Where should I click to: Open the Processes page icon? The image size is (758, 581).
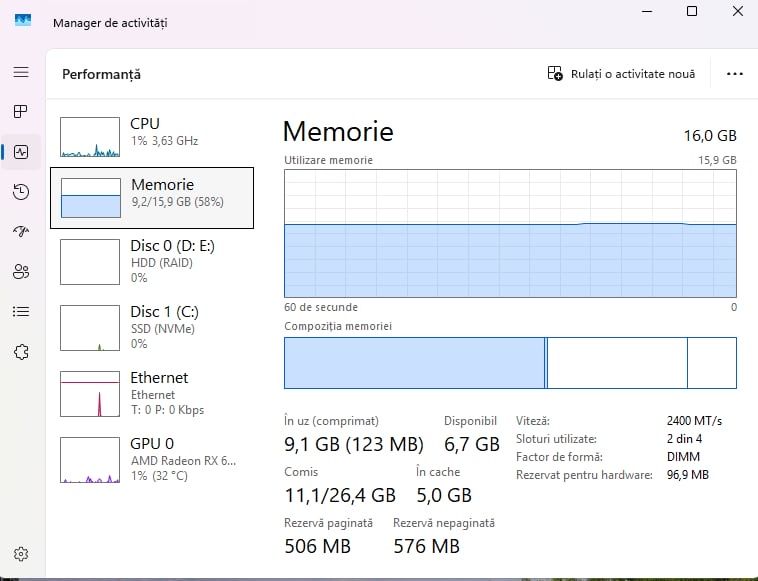(21, 112)
